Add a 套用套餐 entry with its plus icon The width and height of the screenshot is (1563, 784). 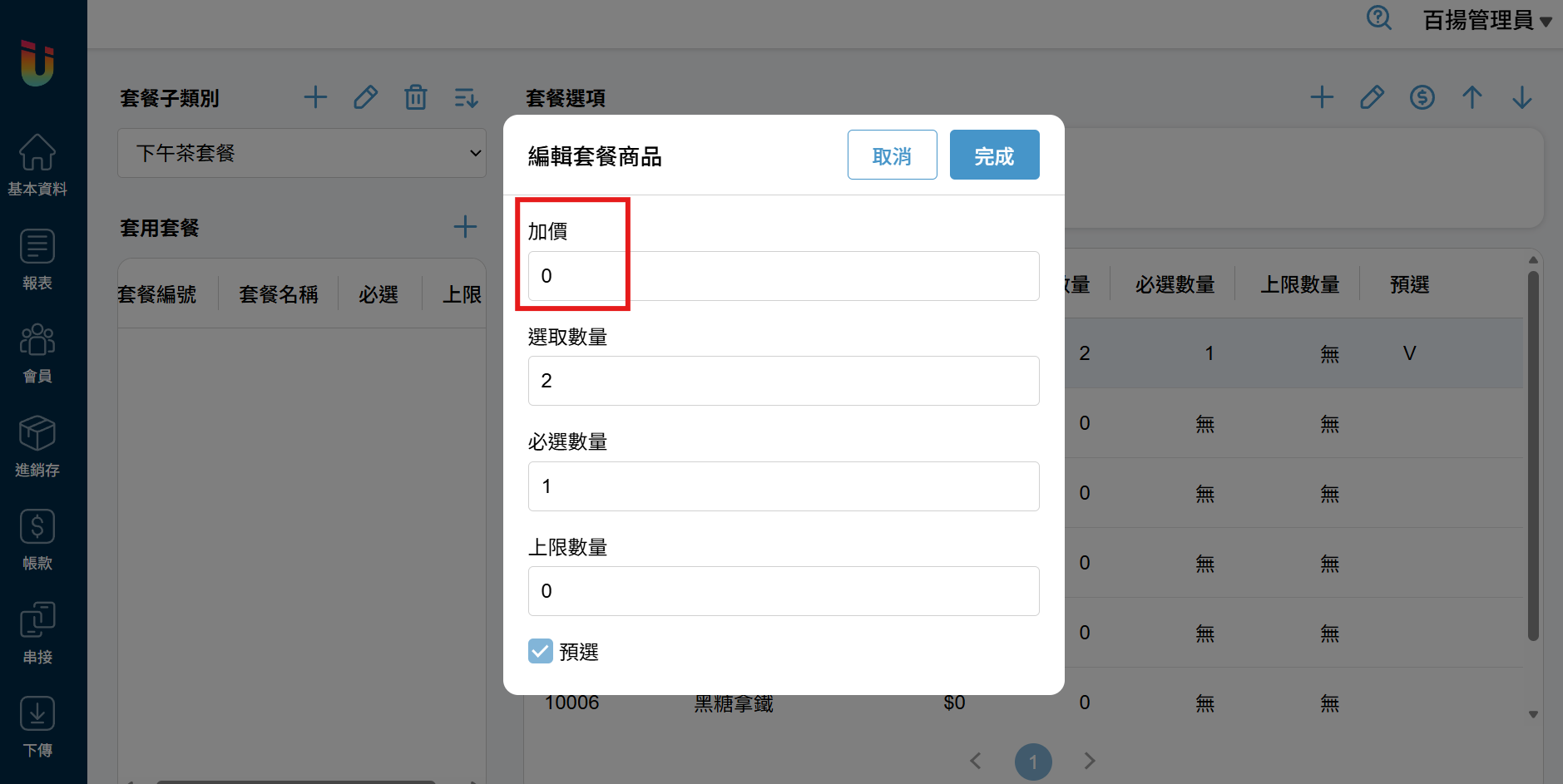tap(465, 227)
